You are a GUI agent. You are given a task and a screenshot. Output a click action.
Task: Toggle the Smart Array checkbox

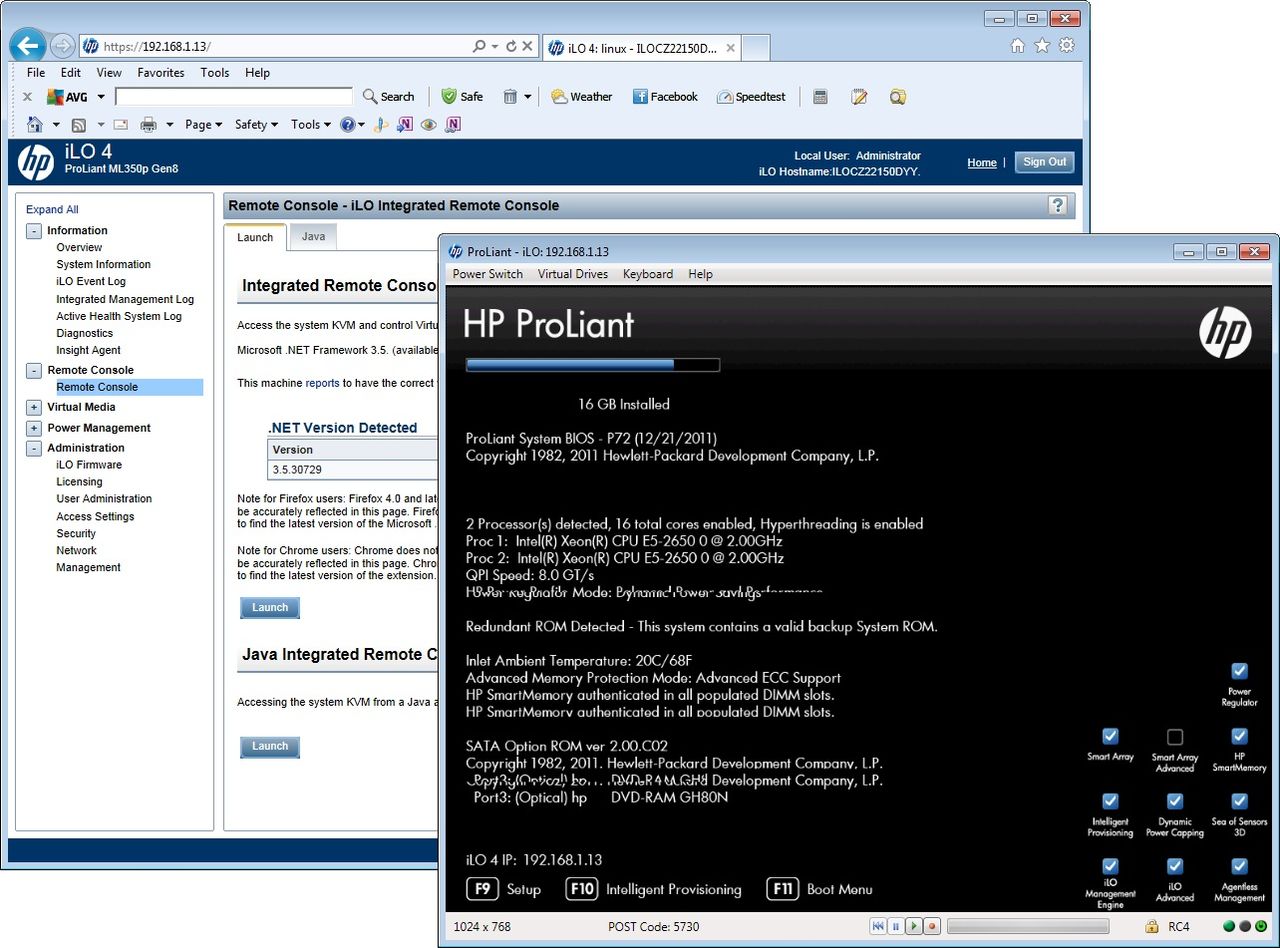[x=1110, y=736]
